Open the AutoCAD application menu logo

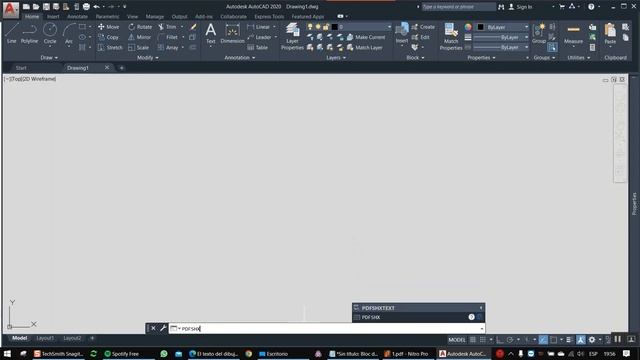pos(10,9)
